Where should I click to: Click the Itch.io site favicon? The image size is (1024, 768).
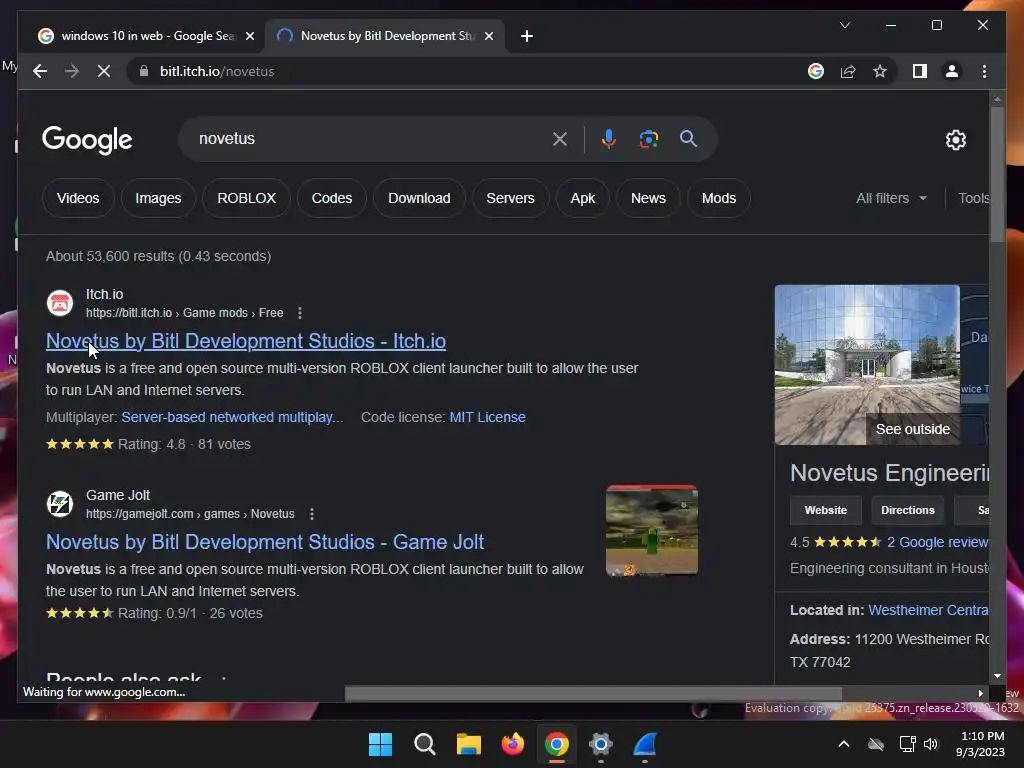[59, 303]
